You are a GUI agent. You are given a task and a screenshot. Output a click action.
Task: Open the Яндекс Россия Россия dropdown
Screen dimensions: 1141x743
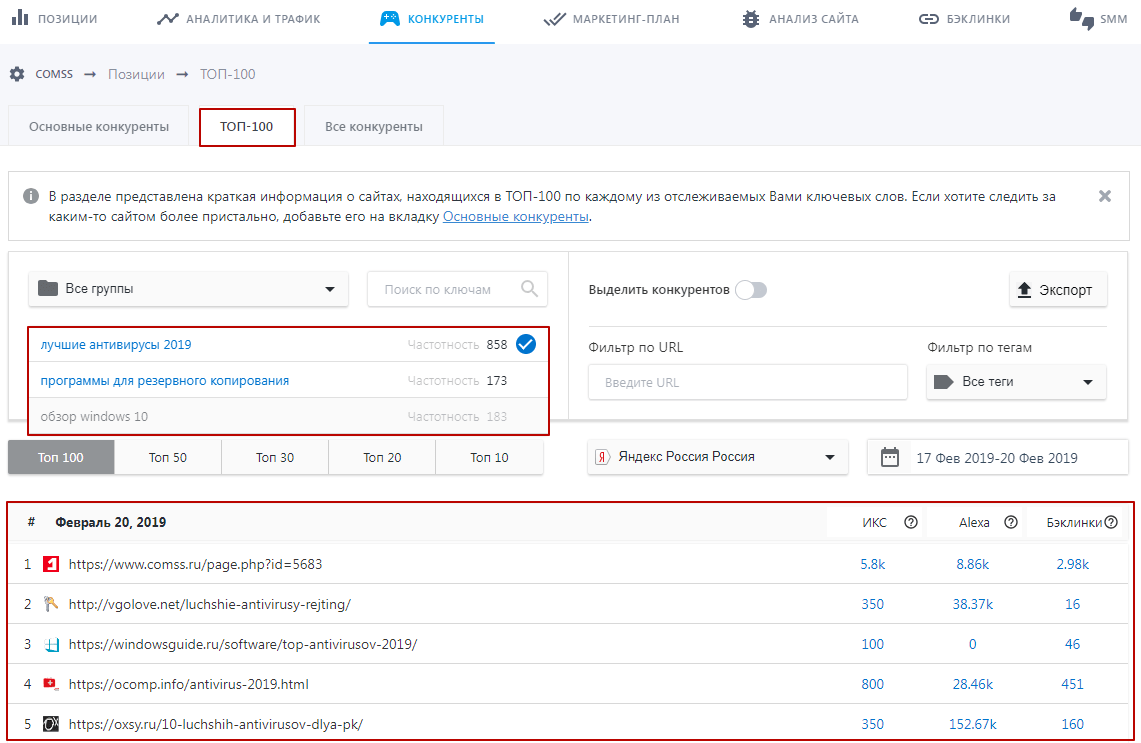(717, 457)
